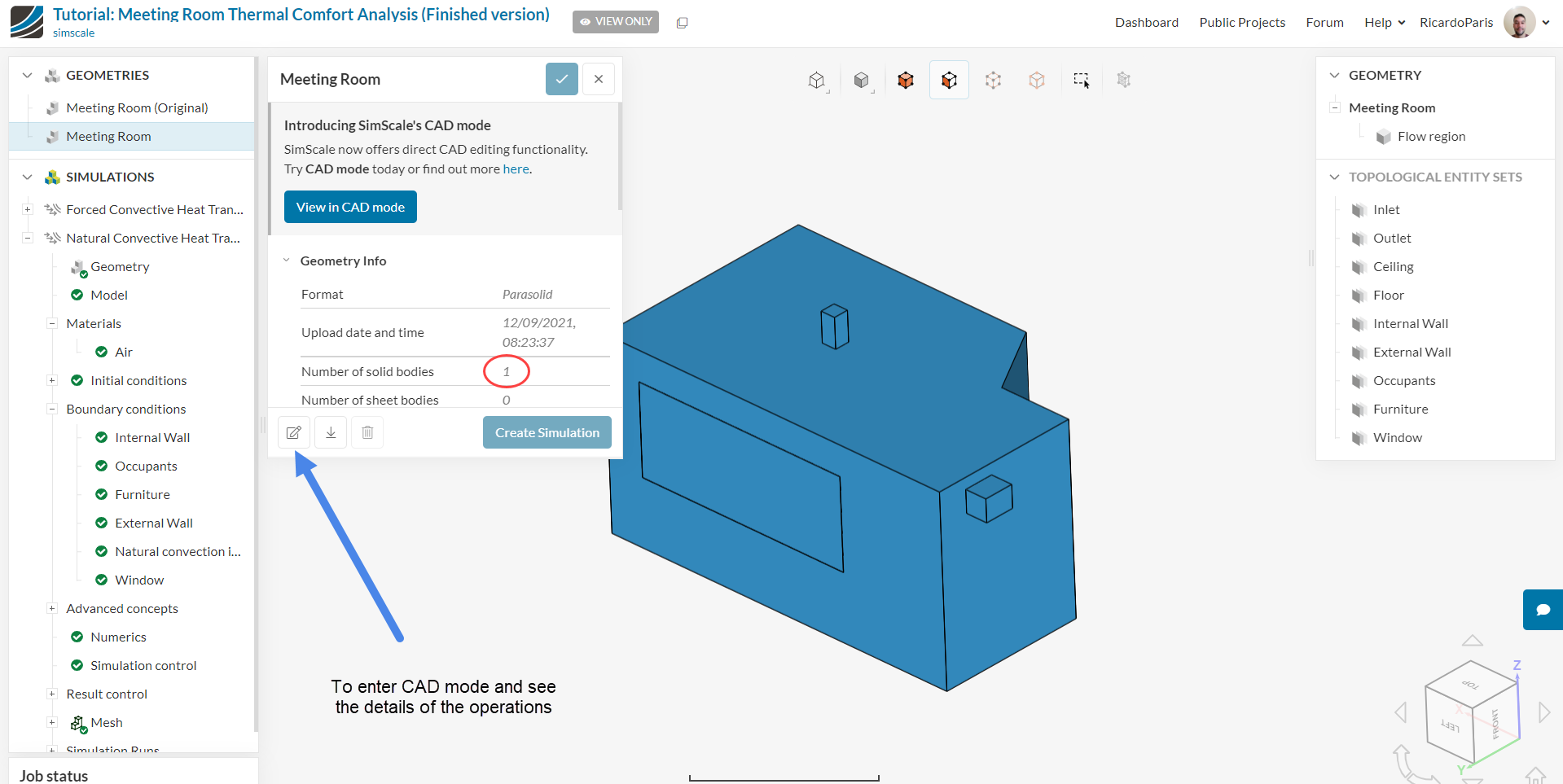Activate the select faces tool
This screenshot has width=1563, height=784.
tap(949, 80)
